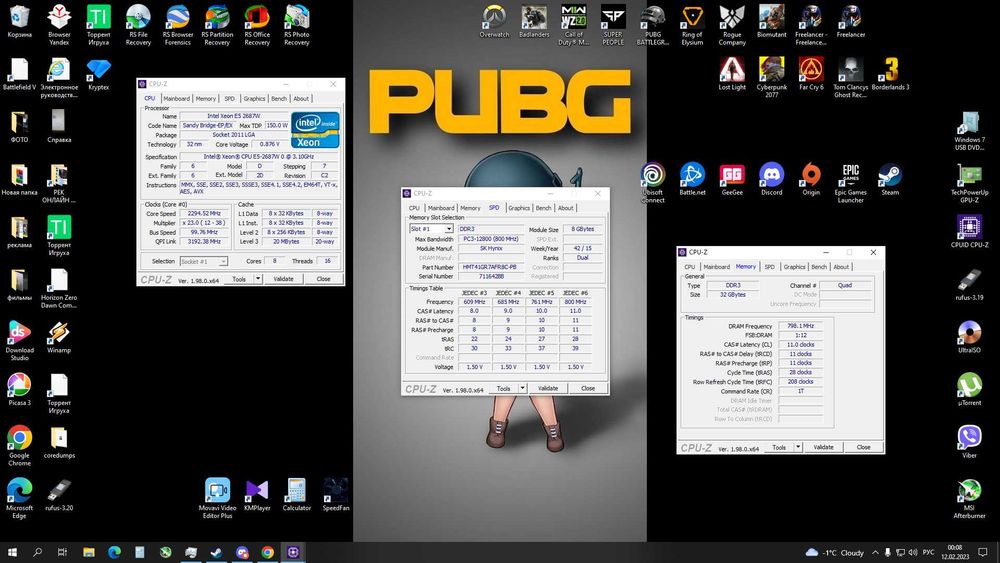This screenshot has width=1000, height=563.
Task: Switch input language РУС indicator
Action: [929, 552]
